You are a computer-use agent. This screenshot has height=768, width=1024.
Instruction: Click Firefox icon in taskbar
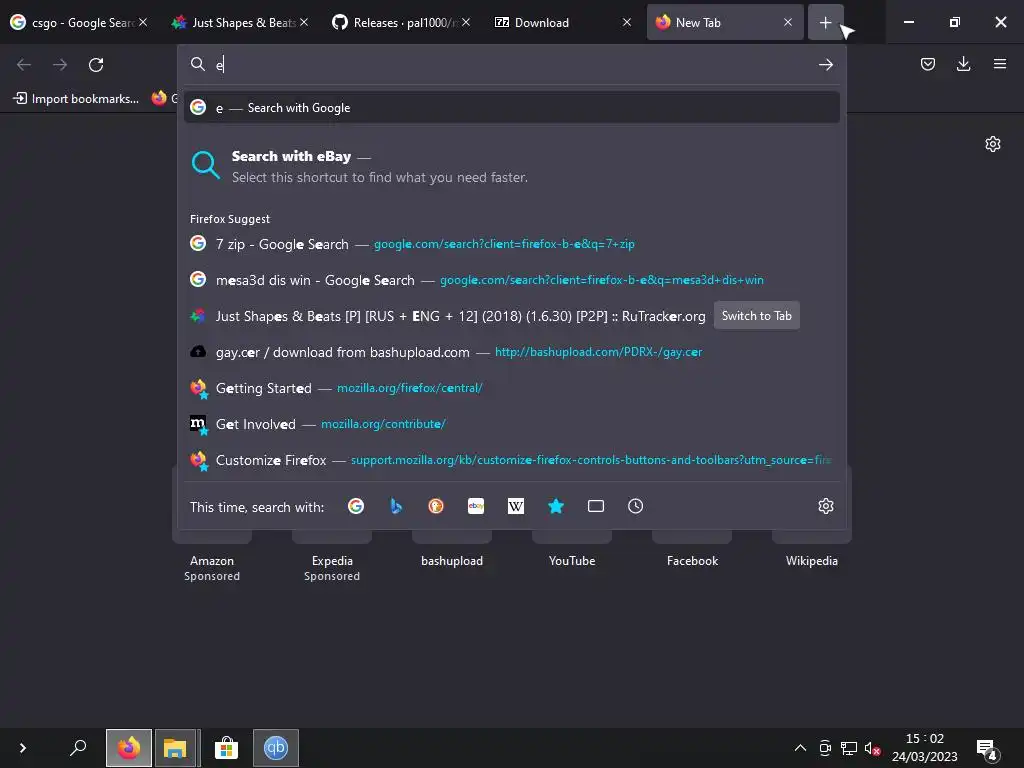point(129,748)
